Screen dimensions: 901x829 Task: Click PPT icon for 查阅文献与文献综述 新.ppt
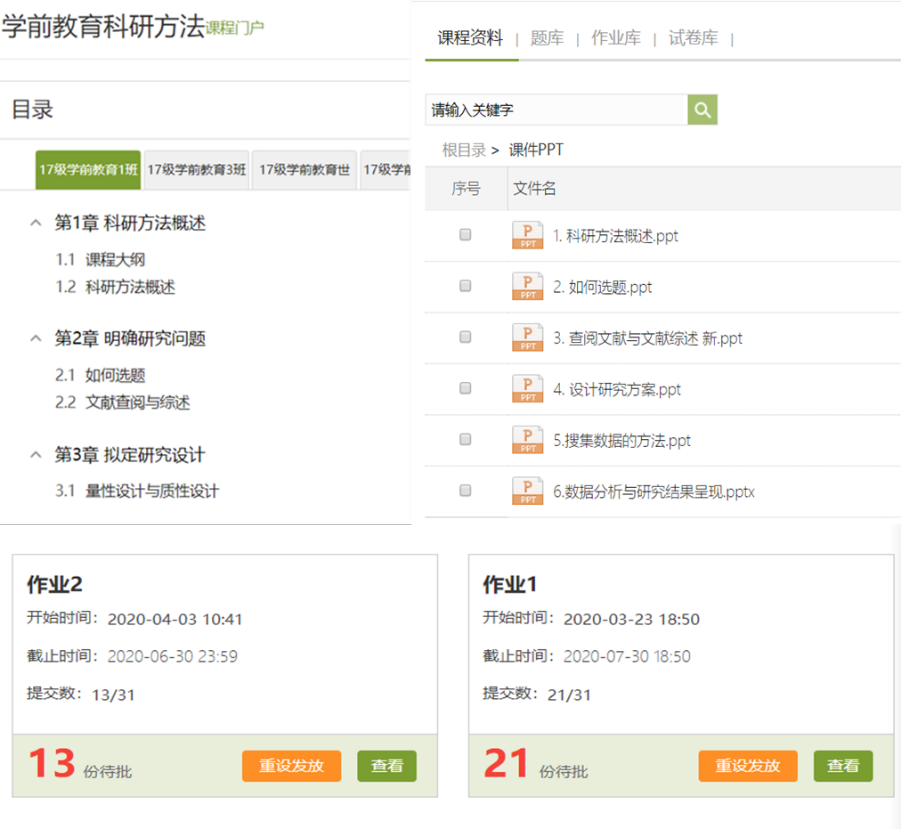[x=527, y=338]
